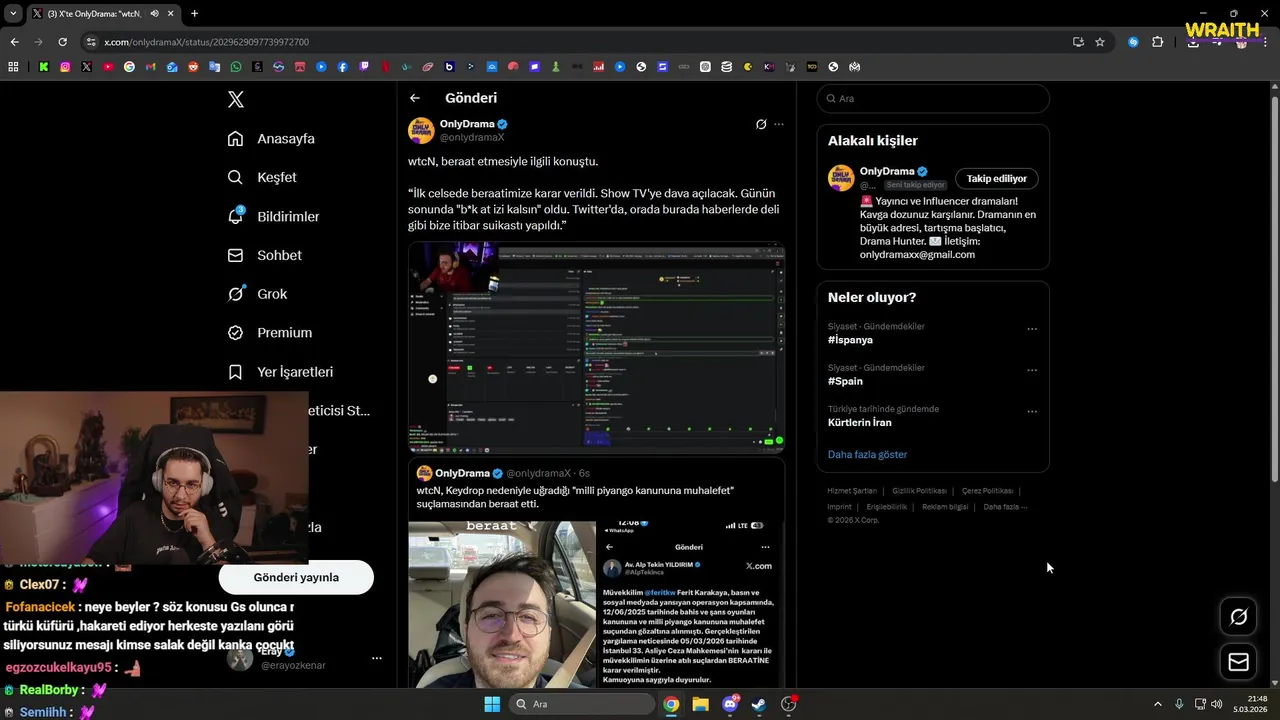
Task: Reload the page
Action: (62, 42)
